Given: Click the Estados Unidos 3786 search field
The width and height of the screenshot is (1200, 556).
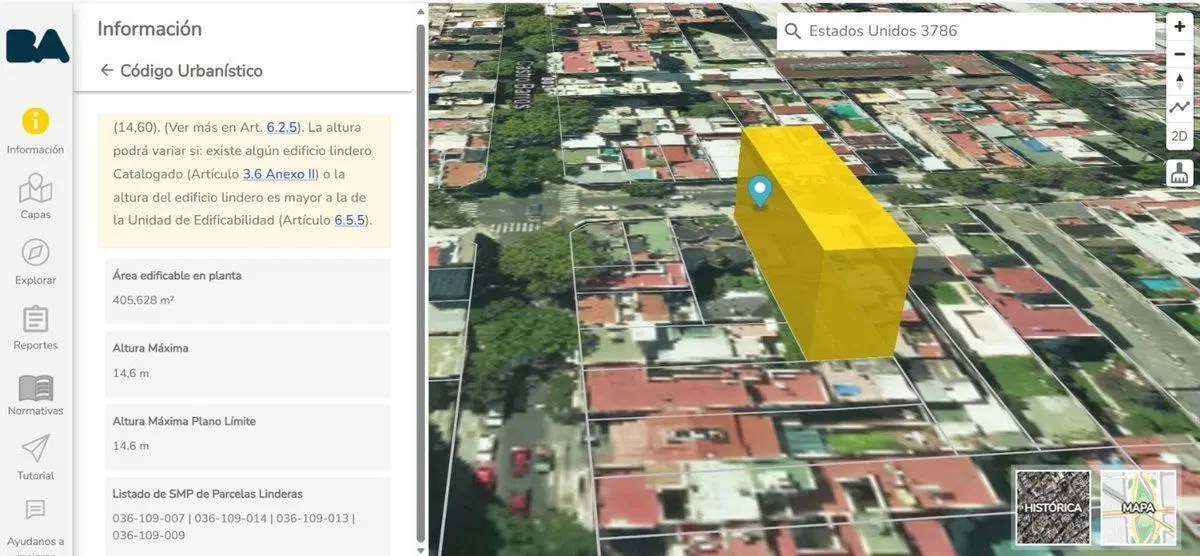Looking at the screenshot, I should (966, 32).
